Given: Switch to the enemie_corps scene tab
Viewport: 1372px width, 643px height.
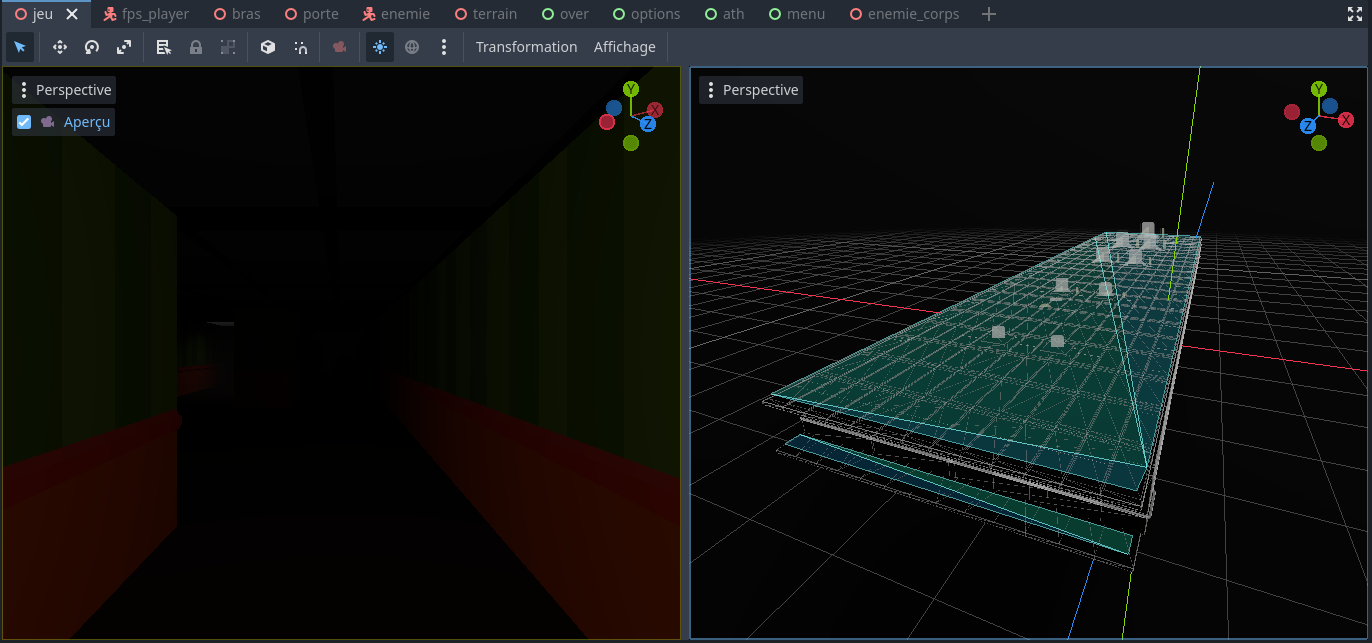Looking at the screenshot, I should [904, 14].
